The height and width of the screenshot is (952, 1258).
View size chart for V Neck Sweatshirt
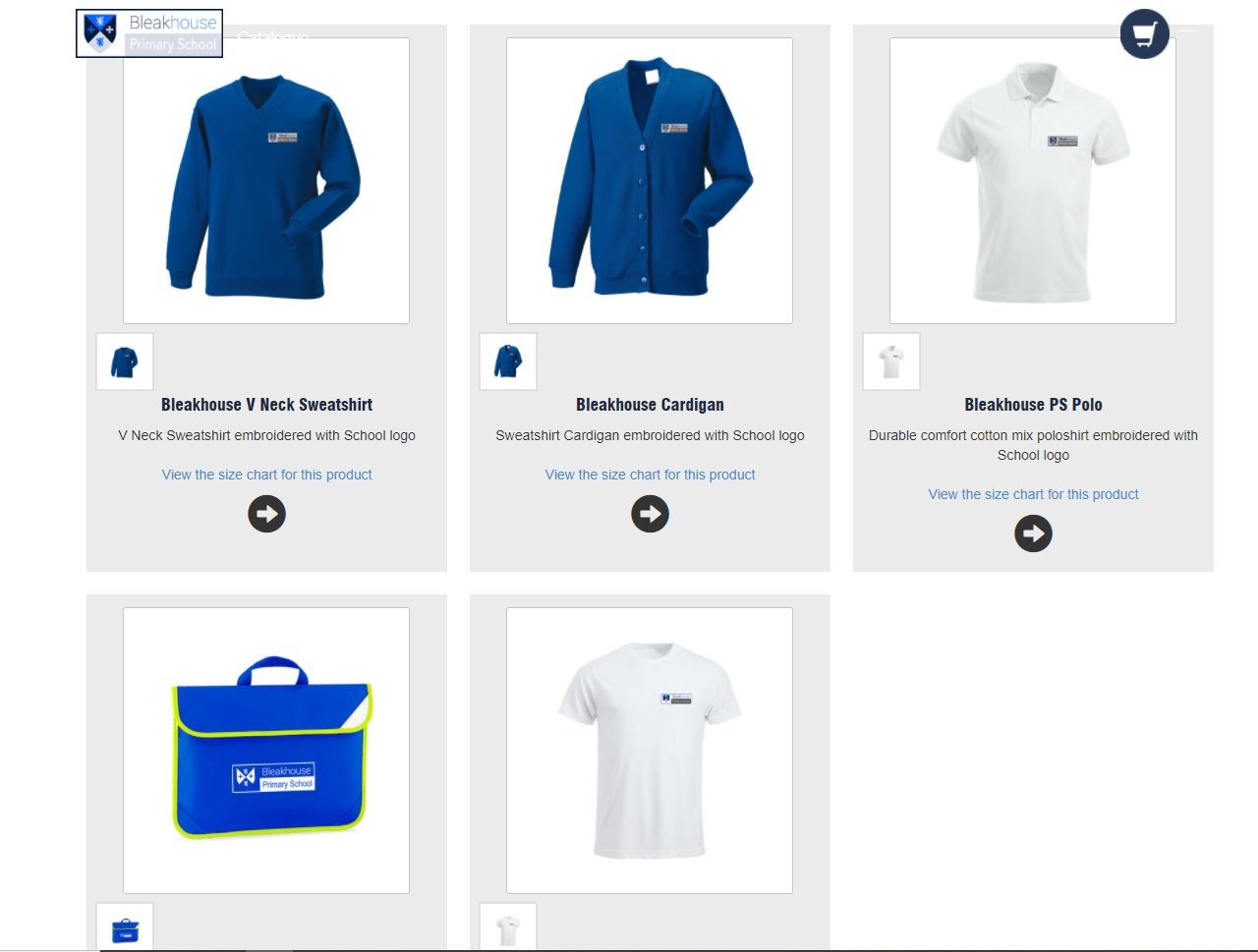(266, 475)
